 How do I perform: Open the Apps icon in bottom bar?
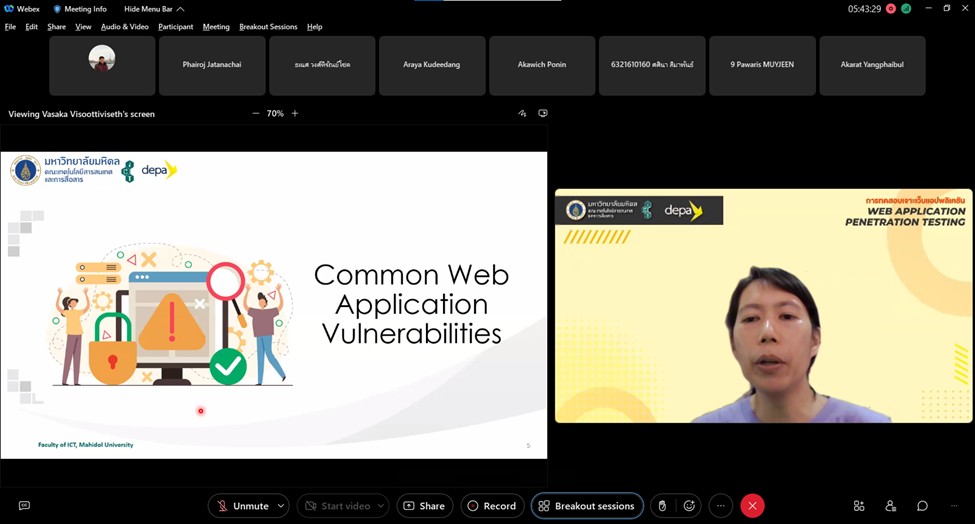[x=859, y=506]
